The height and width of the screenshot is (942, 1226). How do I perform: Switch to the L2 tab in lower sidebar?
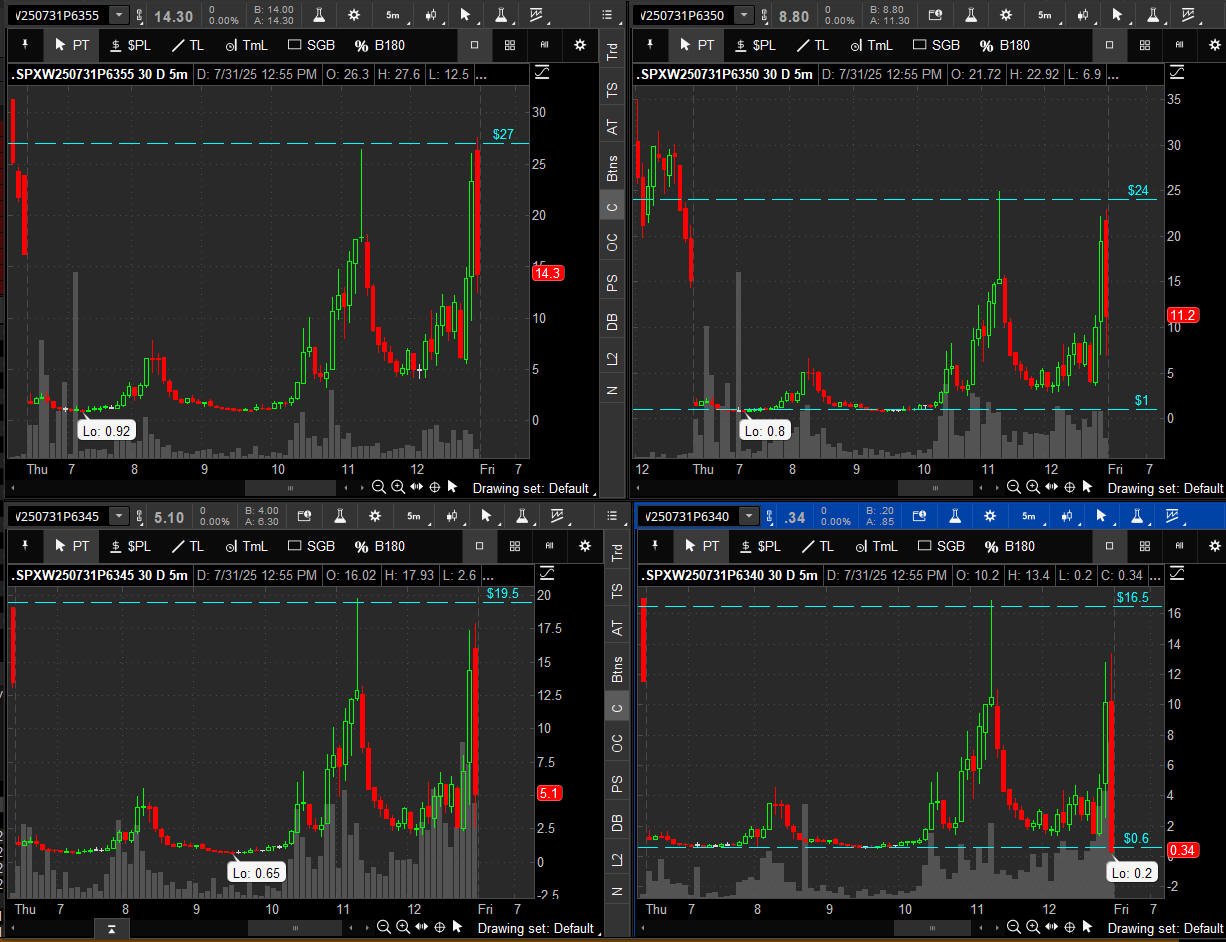point(616,860)
